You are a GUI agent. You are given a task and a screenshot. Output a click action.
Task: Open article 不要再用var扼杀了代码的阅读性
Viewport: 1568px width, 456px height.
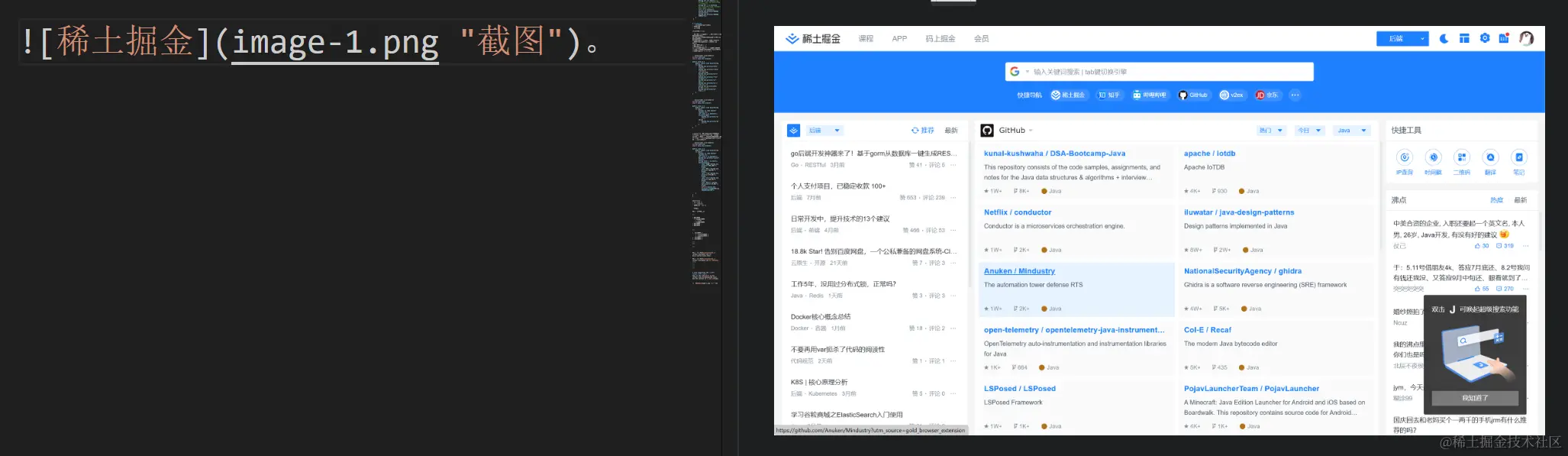[838, 350]
